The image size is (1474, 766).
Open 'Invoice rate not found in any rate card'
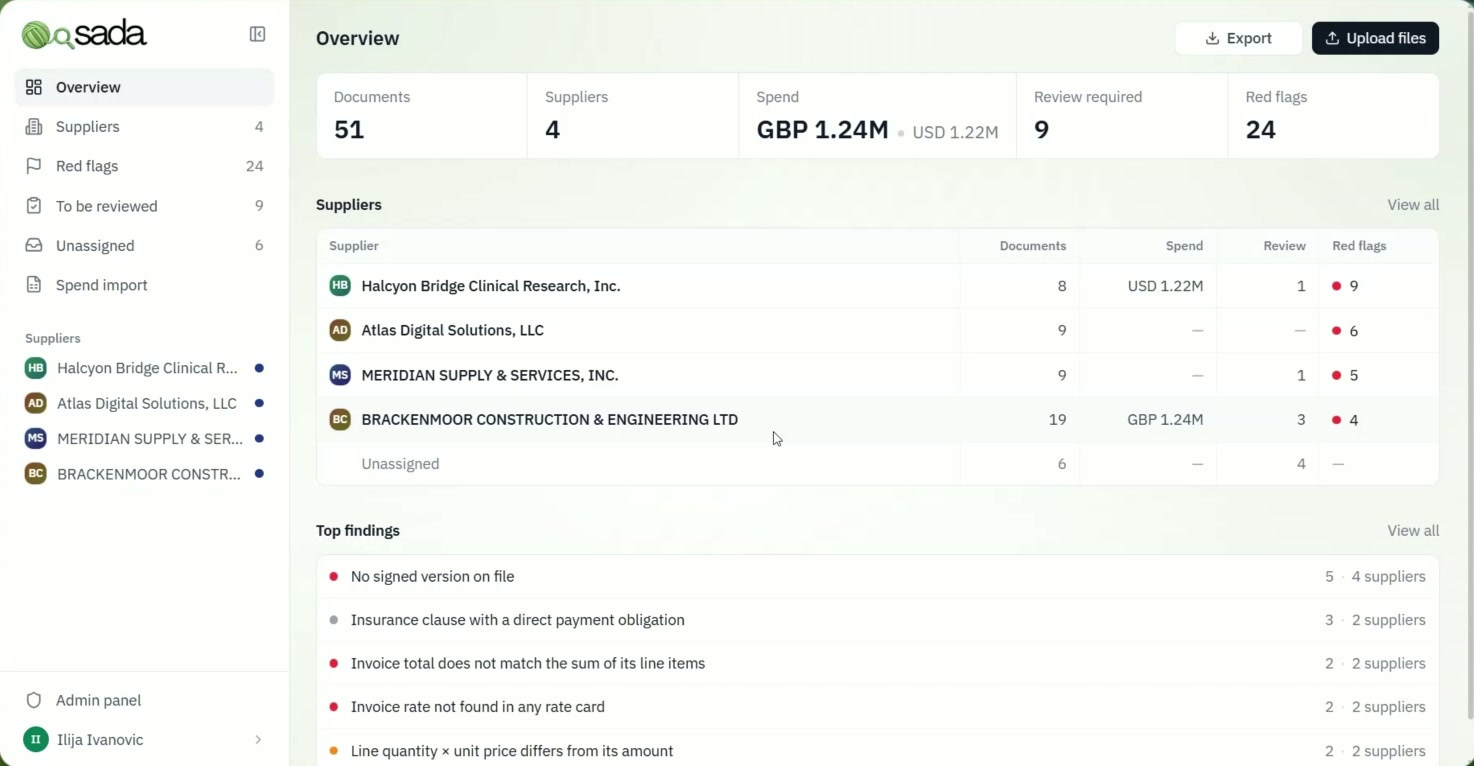(878, 707)
